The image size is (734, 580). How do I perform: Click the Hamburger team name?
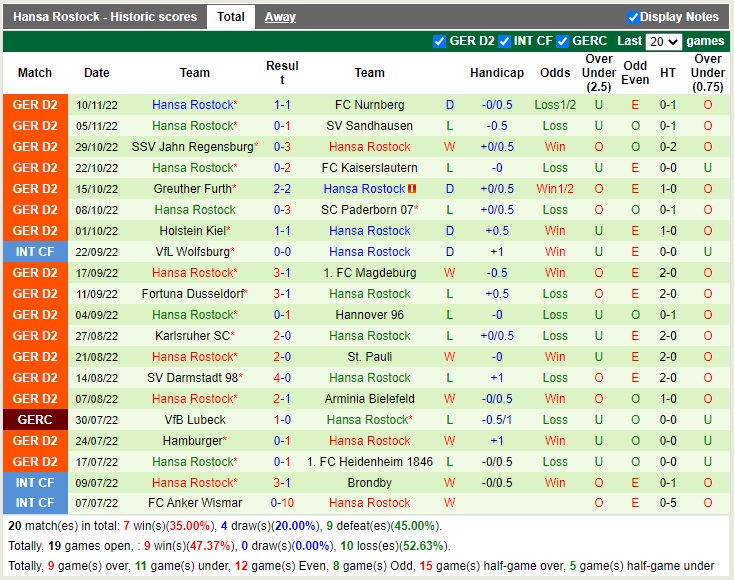pyautogui.click(x=194, y=441)
